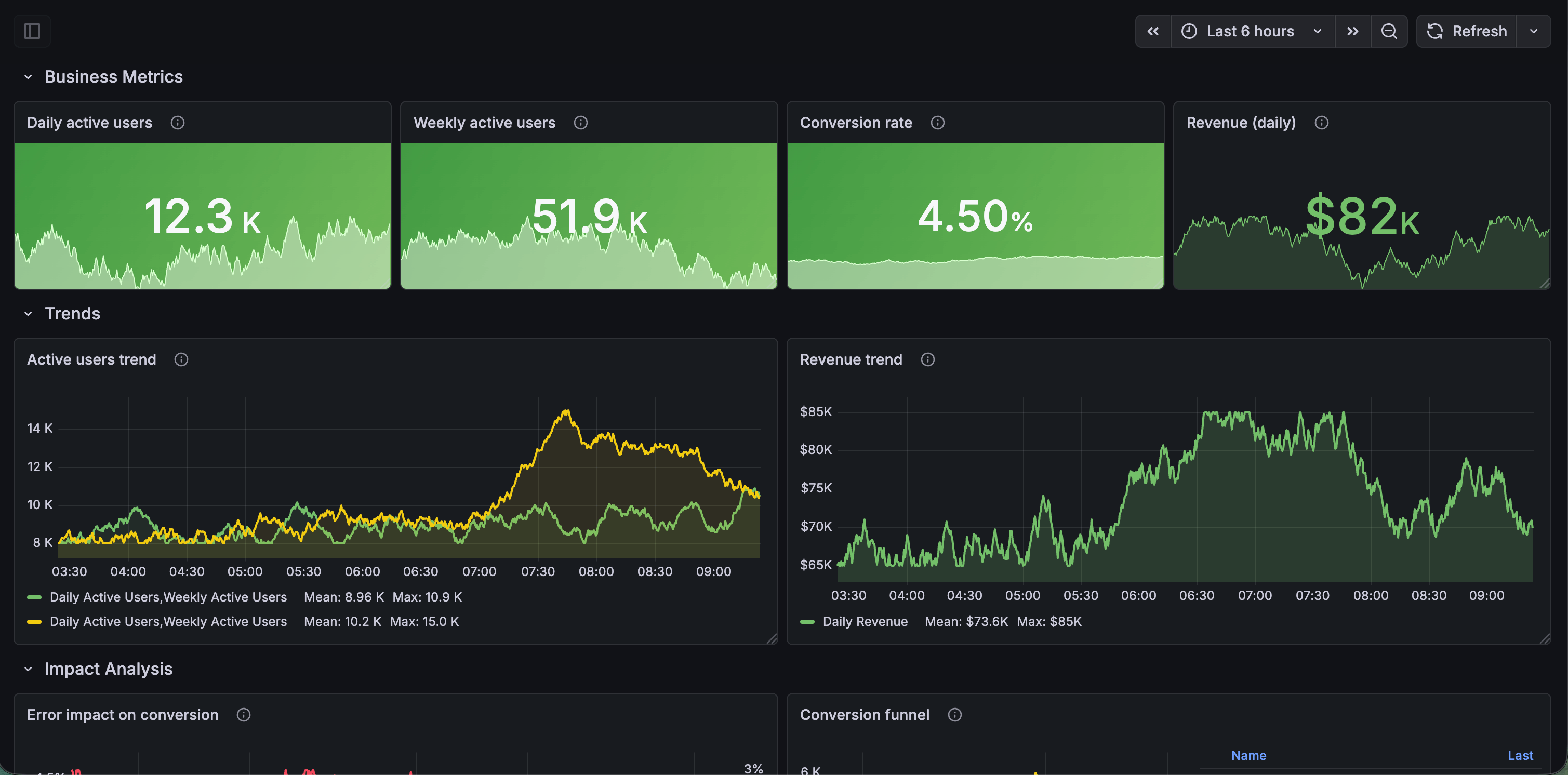Zoom out the time range
Screen dimensions: 1568x775
[x=1388, y=31]
